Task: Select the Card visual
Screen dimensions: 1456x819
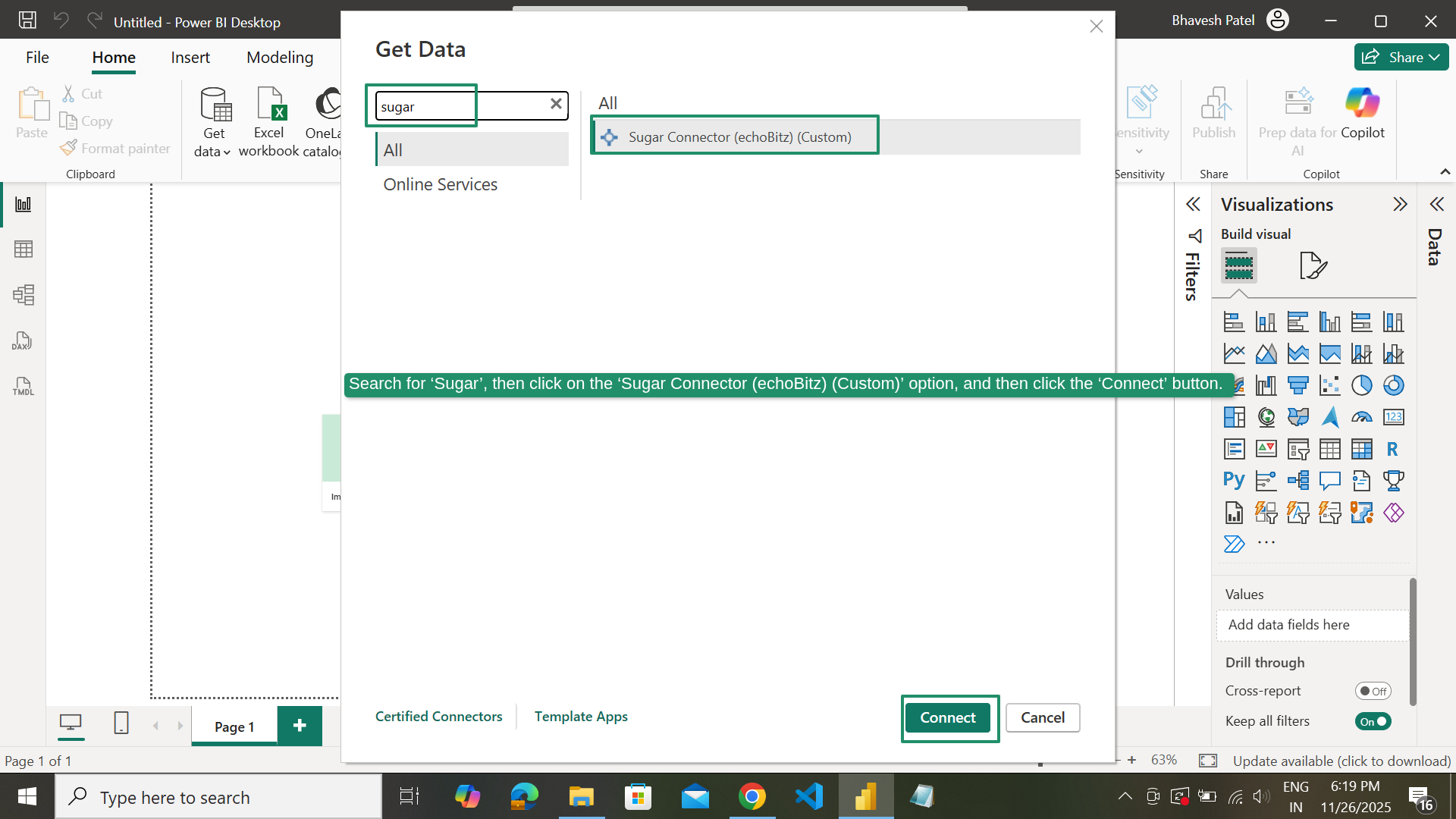Action: tap(1394, 417)
